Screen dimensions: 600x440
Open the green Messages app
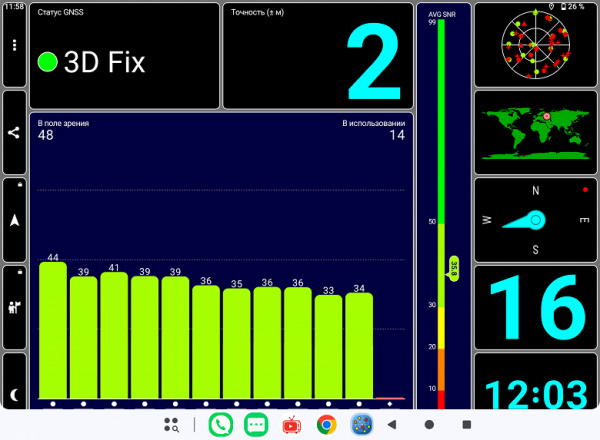click(x=256, y=425)
